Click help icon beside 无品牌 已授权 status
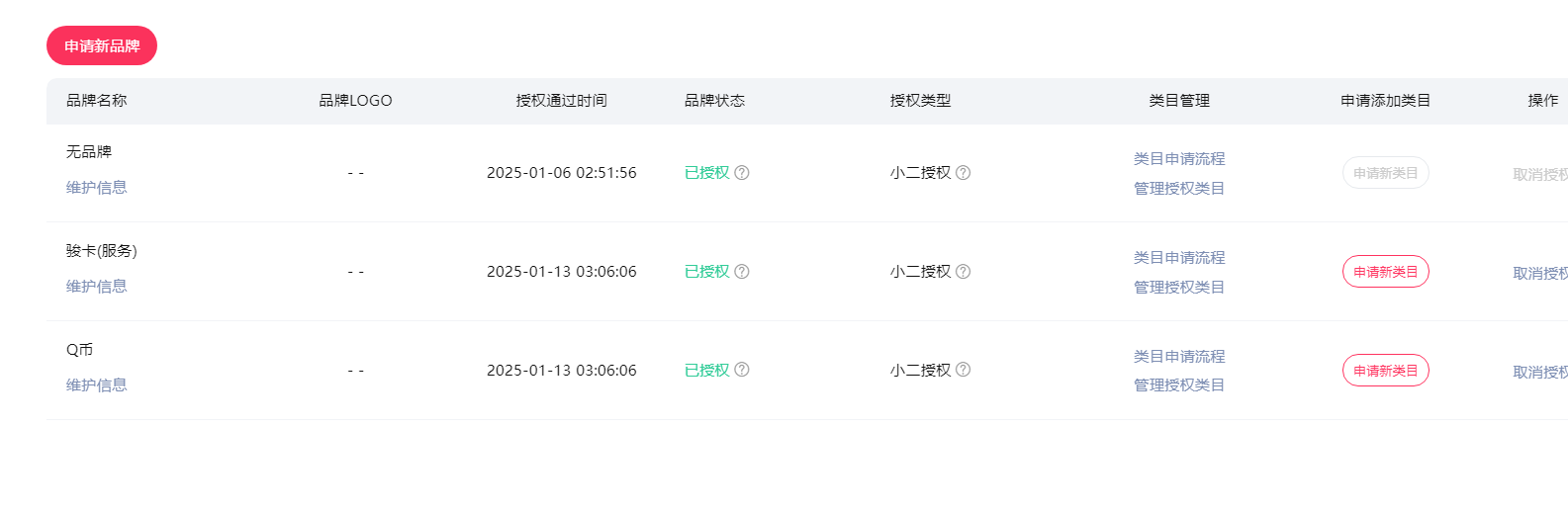The image size is (1568, 511). tap(742, 172)
